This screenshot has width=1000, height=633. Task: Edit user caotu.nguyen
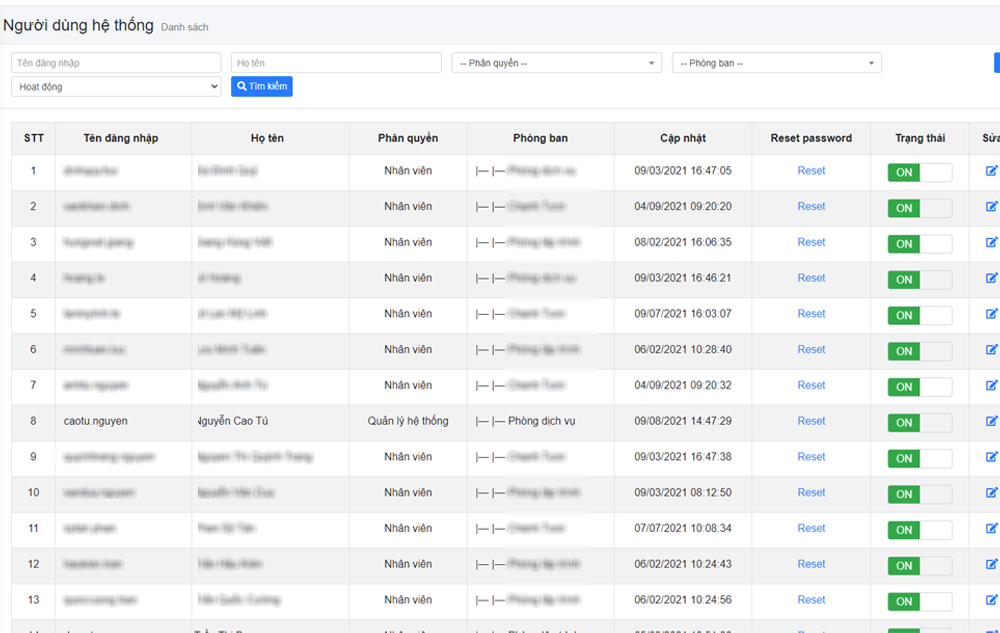tap(991, 421)
